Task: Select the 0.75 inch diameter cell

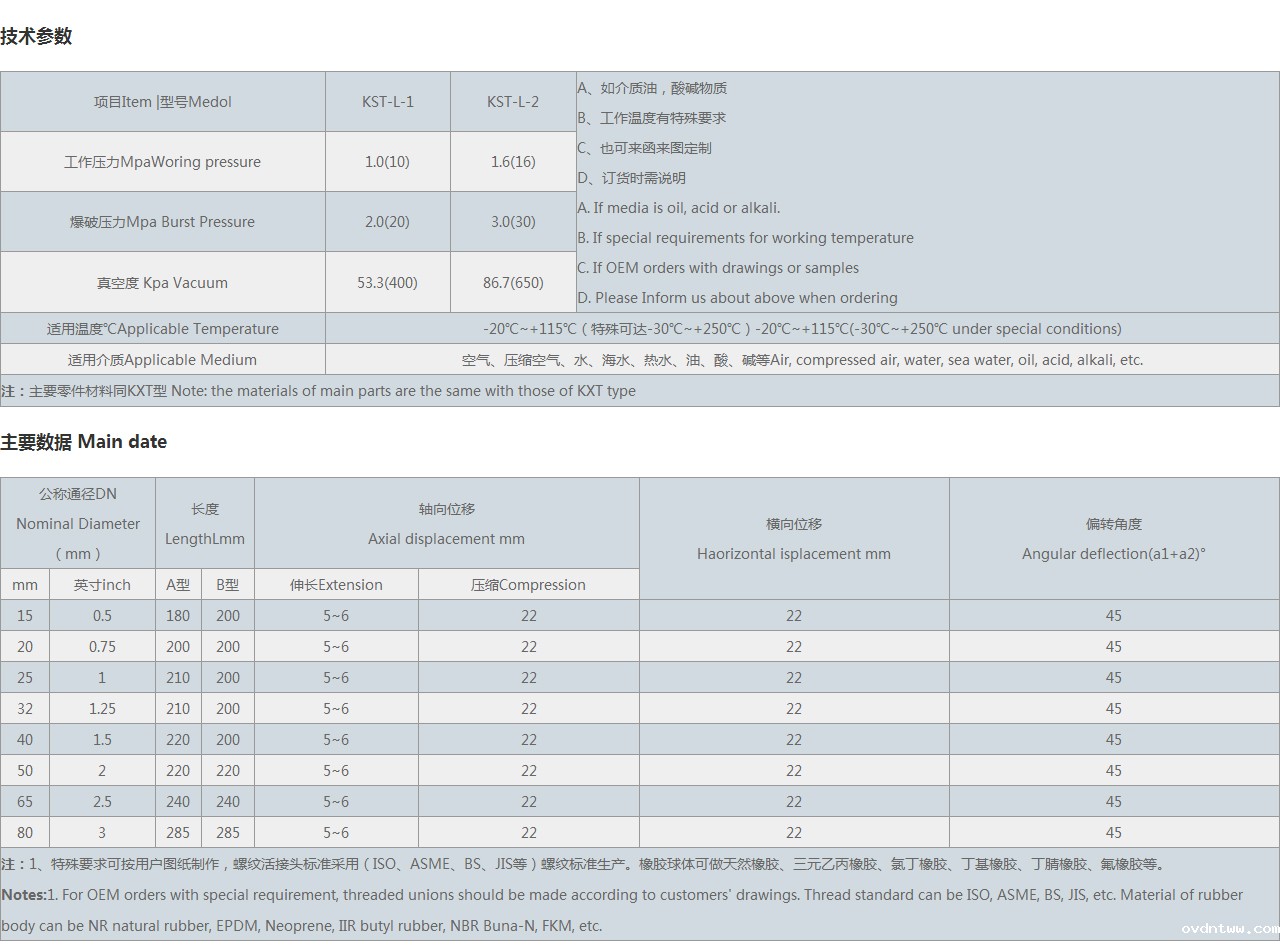Action: 102,647
